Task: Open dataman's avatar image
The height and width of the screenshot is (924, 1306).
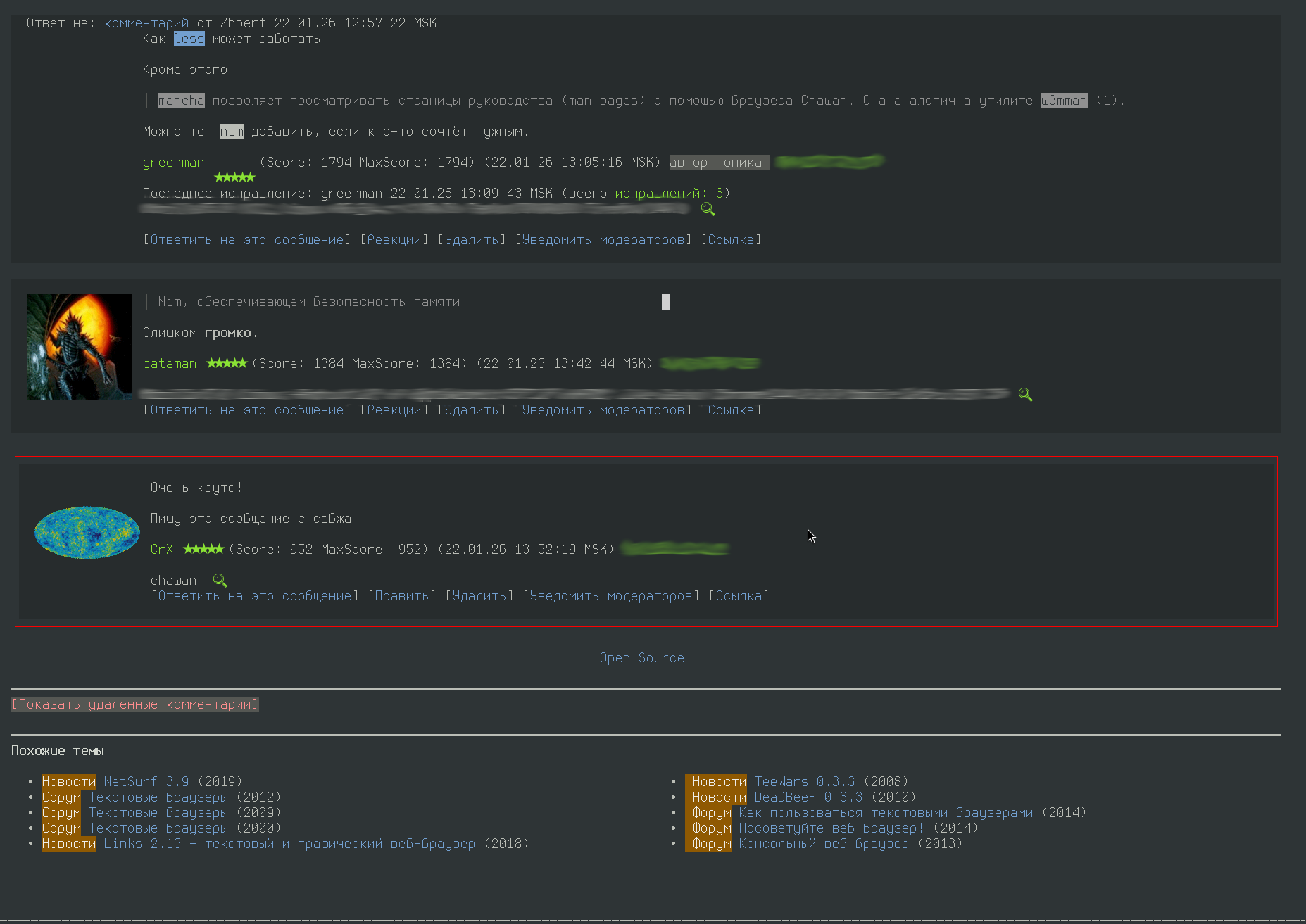Action: tap(80, 347)
